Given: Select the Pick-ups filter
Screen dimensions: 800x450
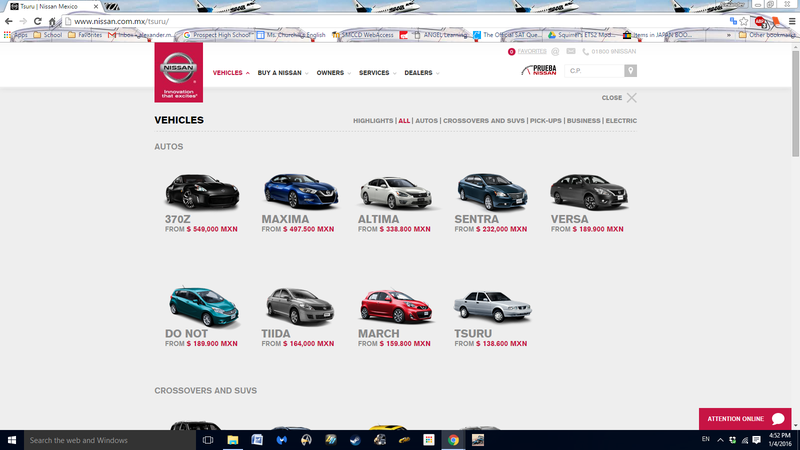Looking at the screenshot, I should click(x=545, y=121).
